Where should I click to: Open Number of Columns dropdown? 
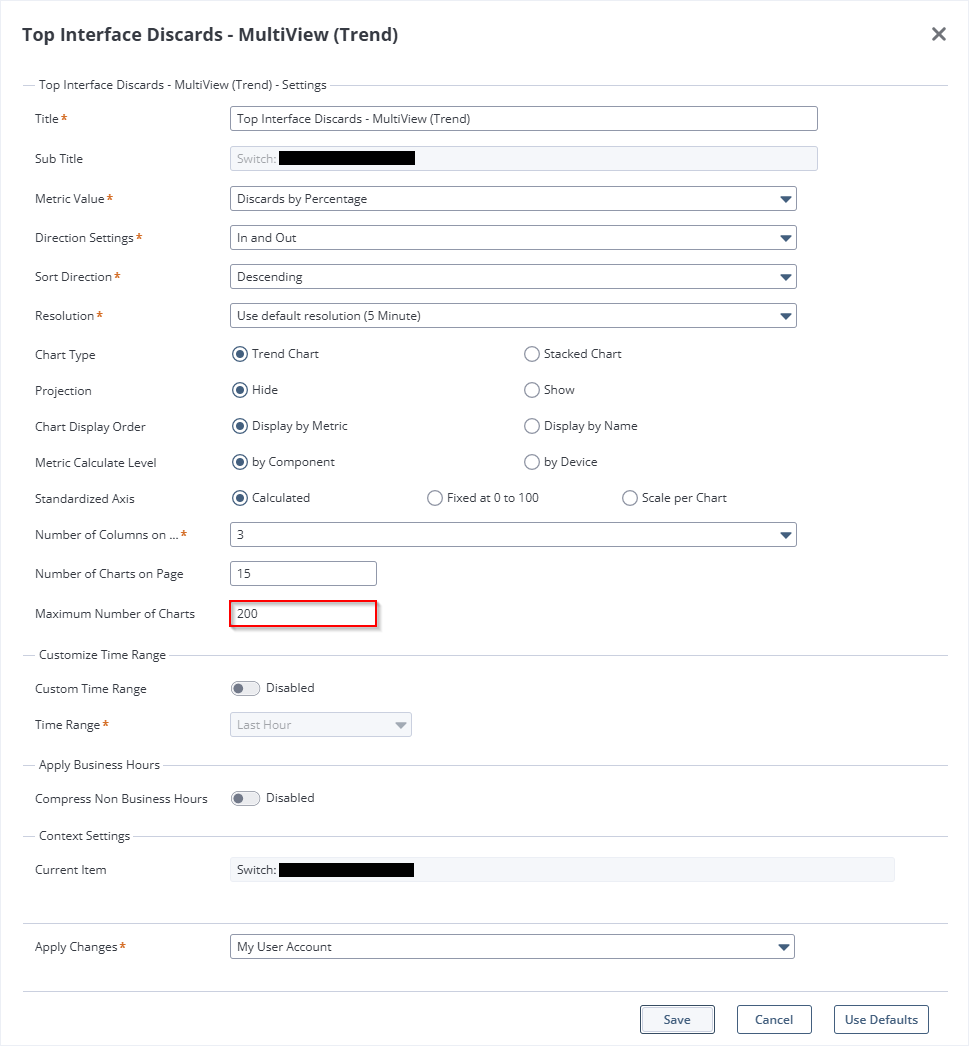point(513,535)
